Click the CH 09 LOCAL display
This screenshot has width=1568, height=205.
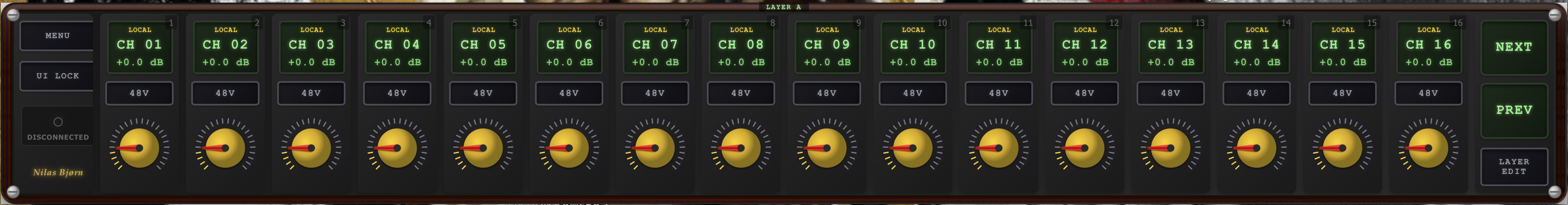coord(827,47)
